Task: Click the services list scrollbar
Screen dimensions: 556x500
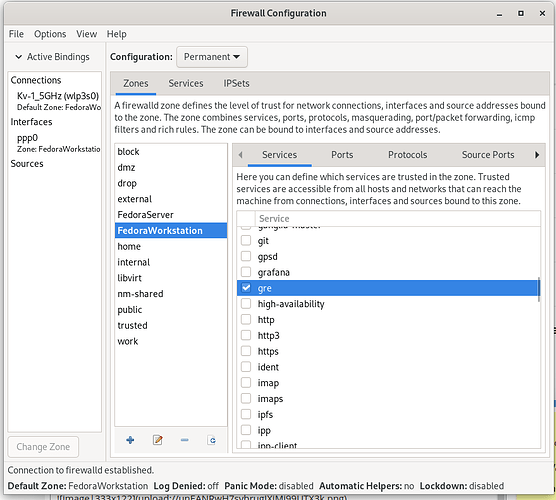Action: pos(539,290)
